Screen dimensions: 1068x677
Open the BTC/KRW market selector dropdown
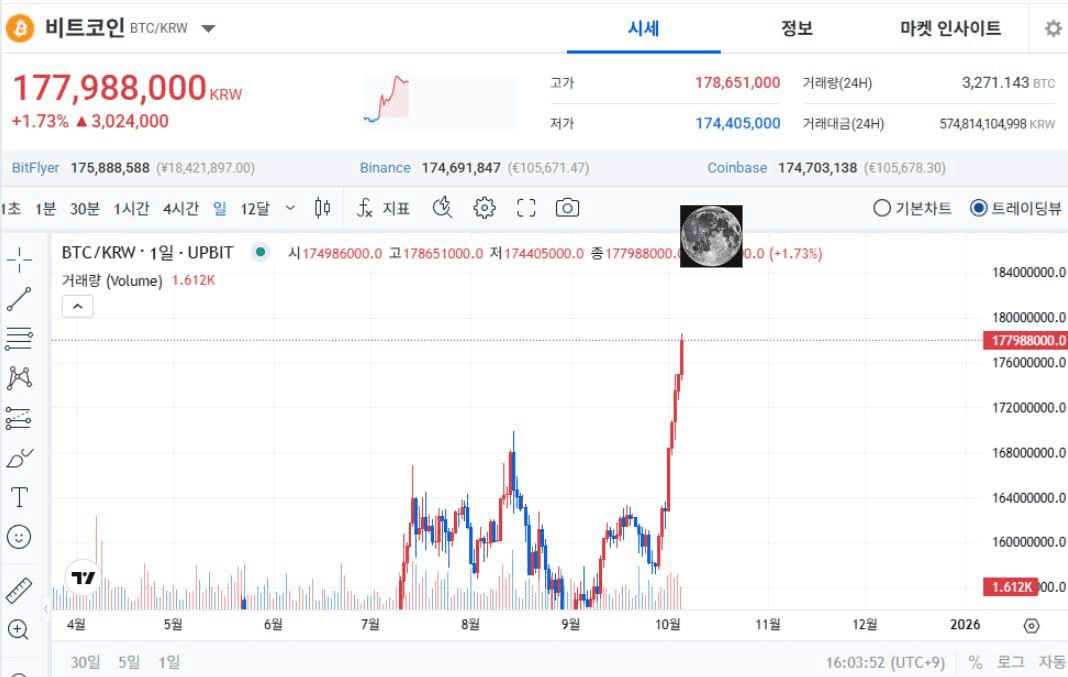click(x=208, y=29)
